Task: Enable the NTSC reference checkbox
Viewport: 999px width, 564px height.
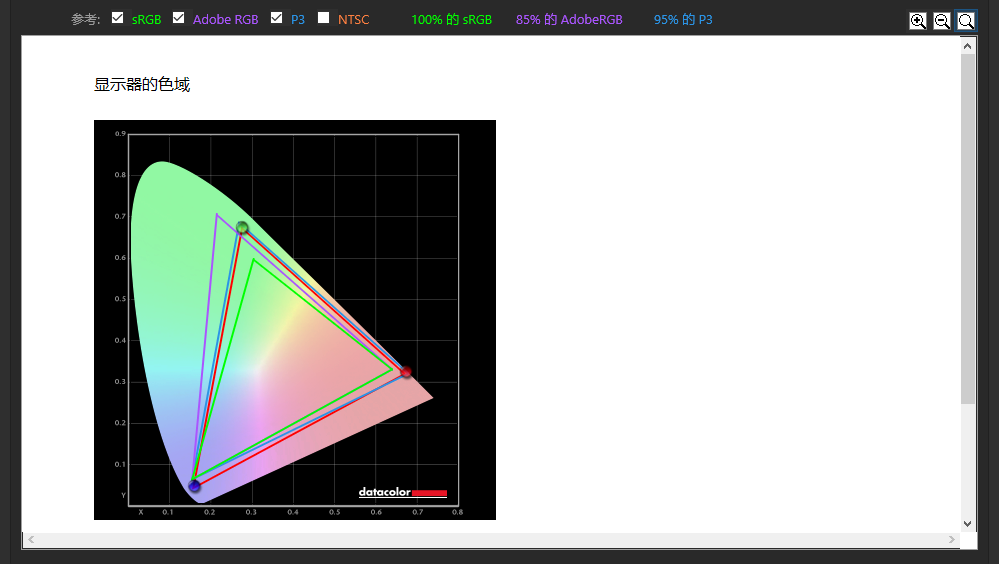Action: pyautogui.click(x=324, y=18)
